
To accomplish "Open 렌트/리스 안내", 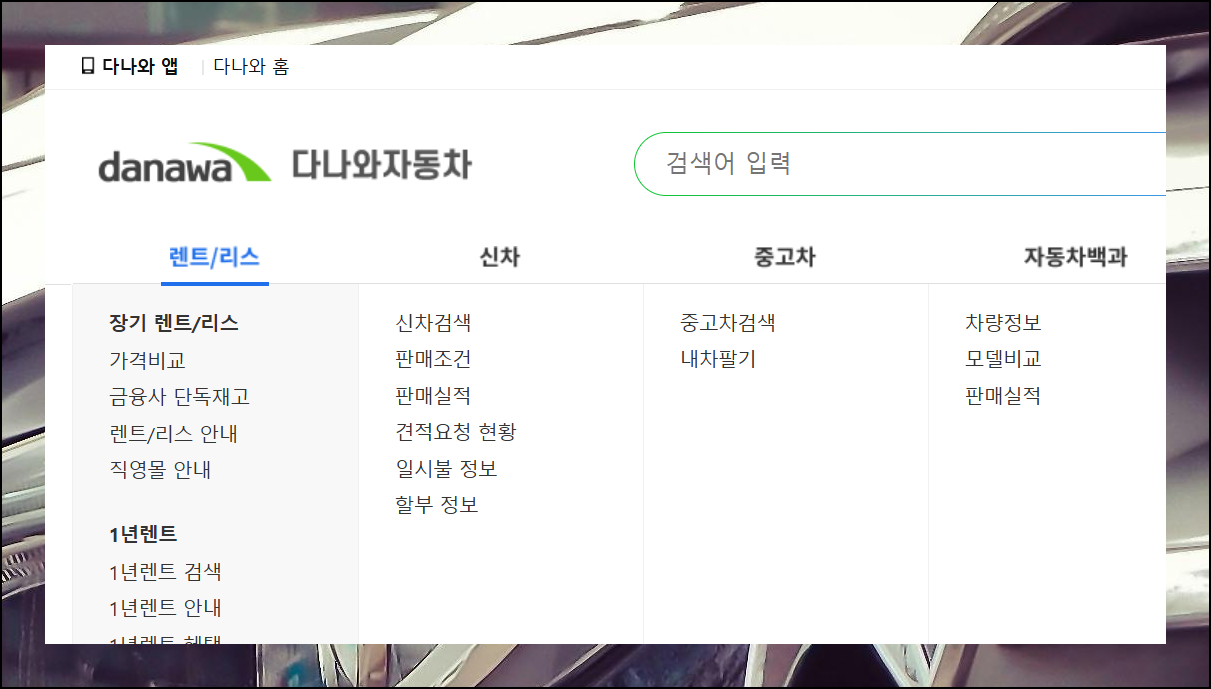I will coord(174,434).
